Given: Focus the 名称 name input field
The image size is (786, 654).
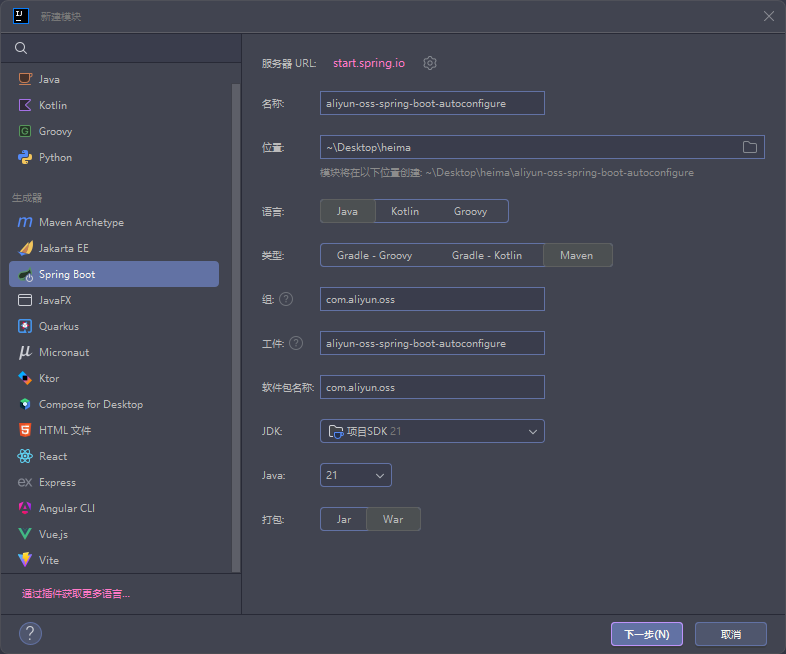Looking at the screenshot, I should 432,103.
